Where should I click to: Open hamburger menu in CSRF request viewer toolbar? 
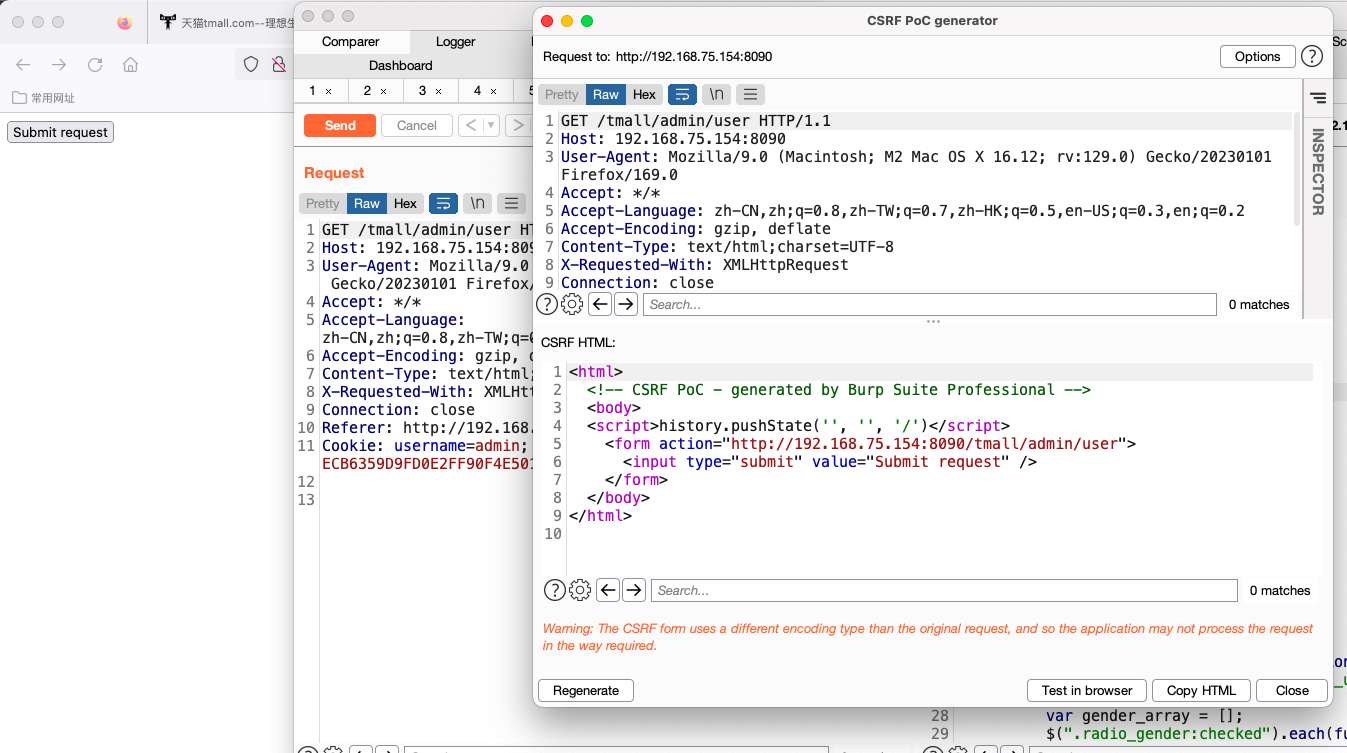(750, 94)
